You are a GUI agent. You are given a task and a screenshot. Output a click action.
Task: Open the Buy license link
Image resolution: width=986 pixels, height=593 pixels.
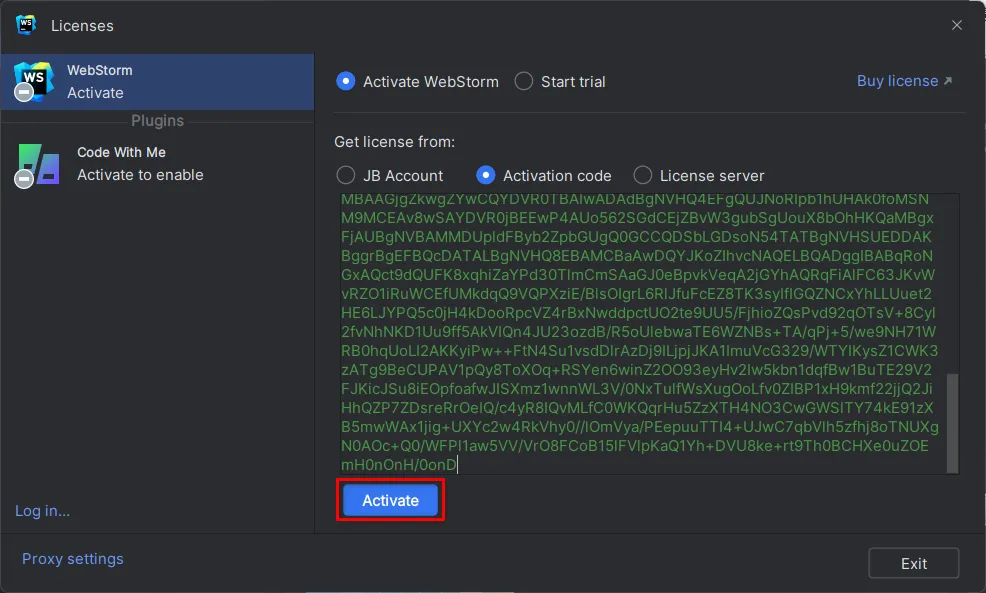[904, 80]
